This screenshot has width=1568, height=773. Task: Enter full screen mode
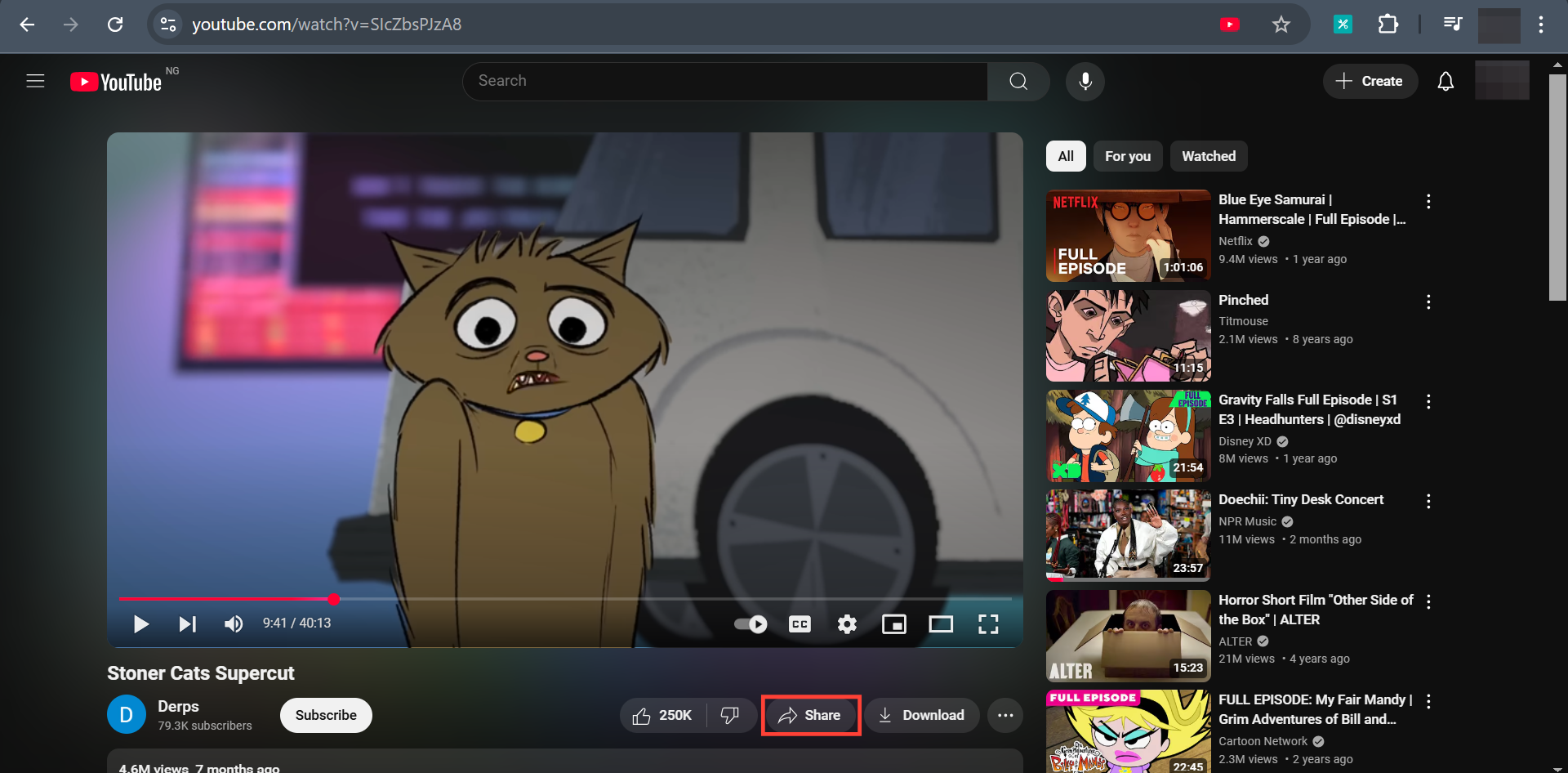[x=988, y=624]
